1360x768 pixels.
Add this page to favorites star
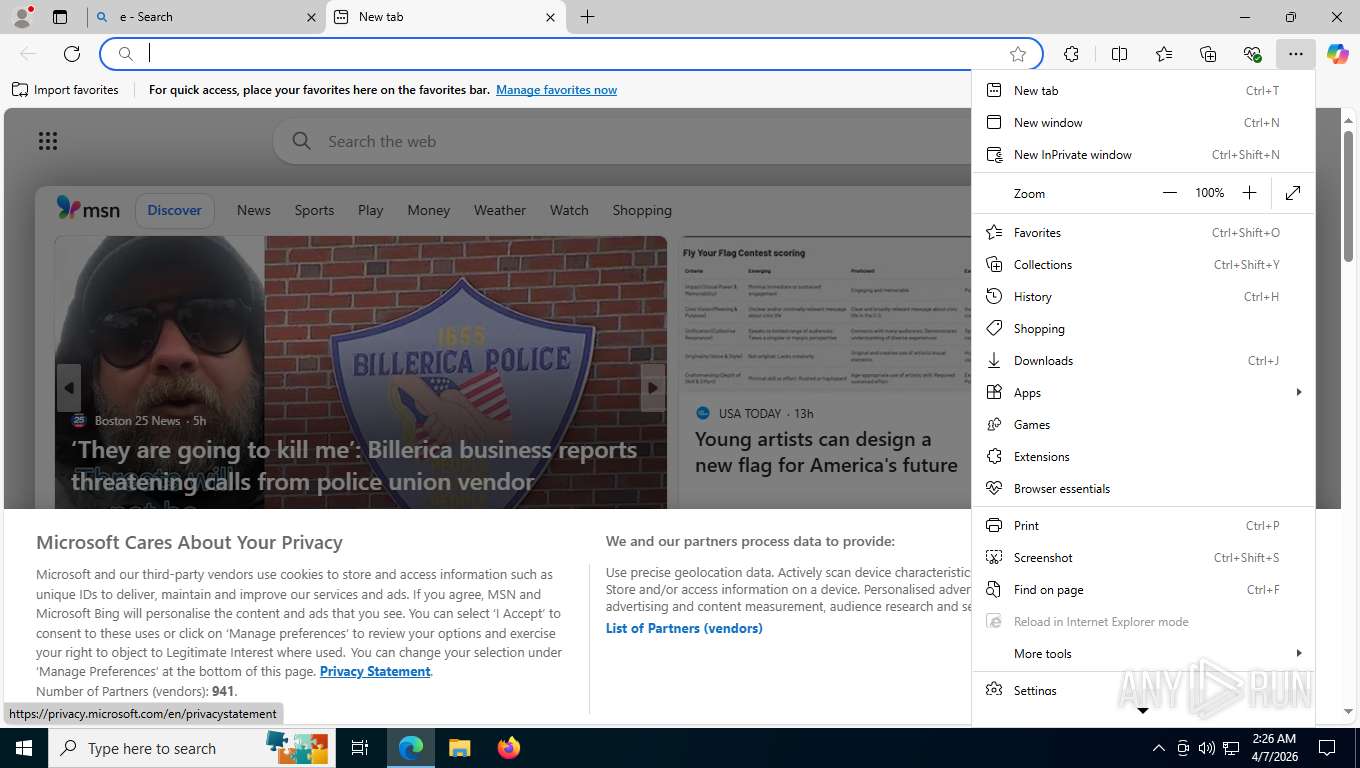point(1018,54)
